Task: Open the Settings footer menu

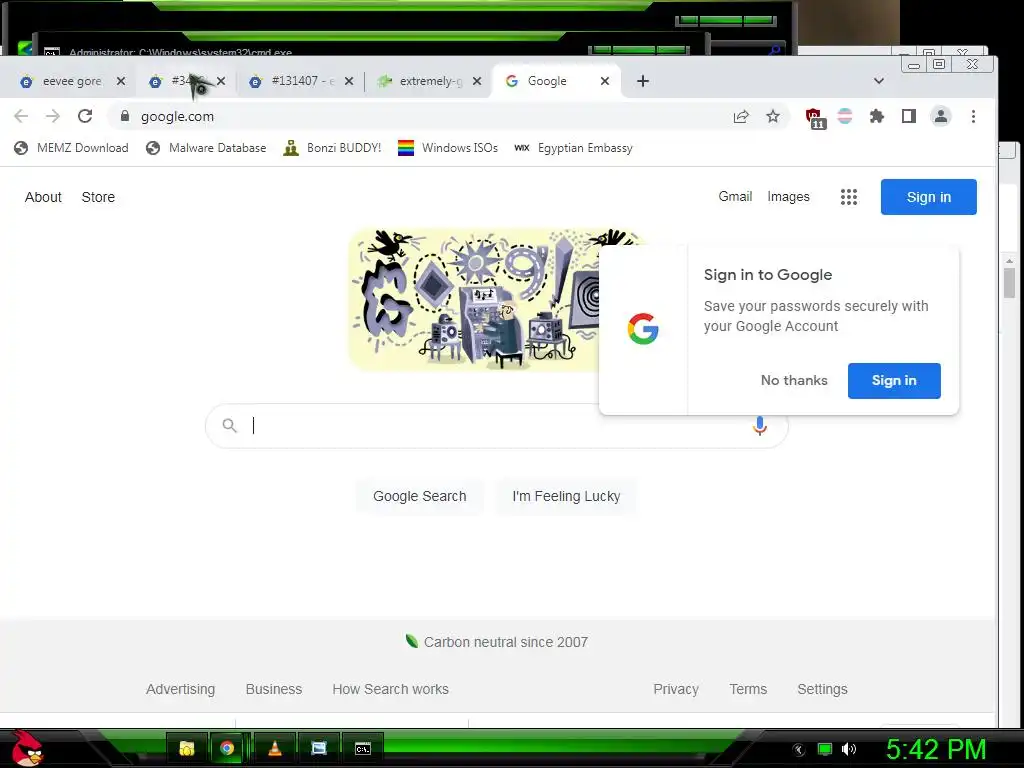Action: click(x=822, y=689)
